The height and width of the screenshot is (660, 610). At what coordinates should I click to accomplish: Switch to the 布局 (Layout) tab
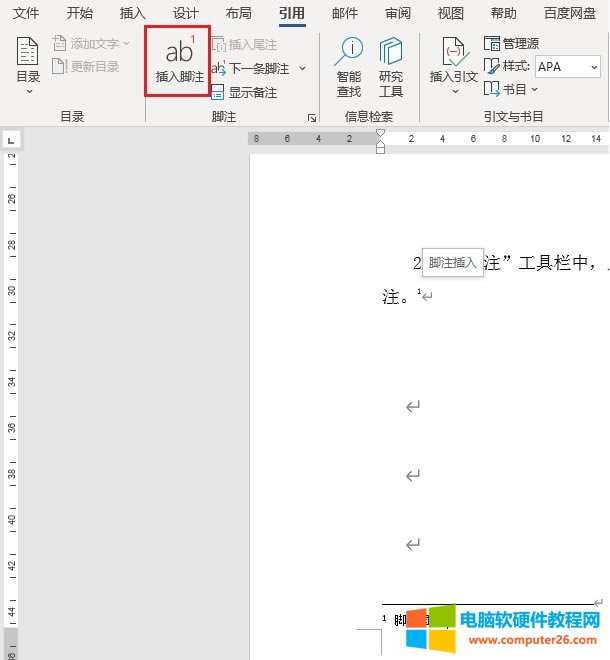(x=238, y=13)
